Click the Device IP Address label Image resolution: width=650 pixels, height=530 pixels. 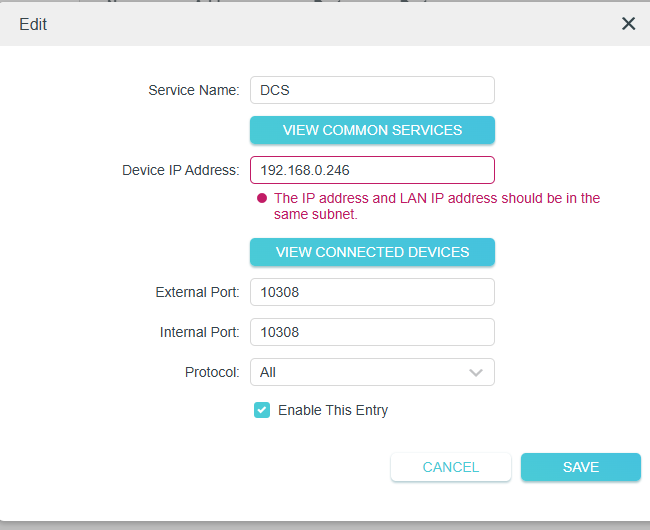(x=181, y=170)
